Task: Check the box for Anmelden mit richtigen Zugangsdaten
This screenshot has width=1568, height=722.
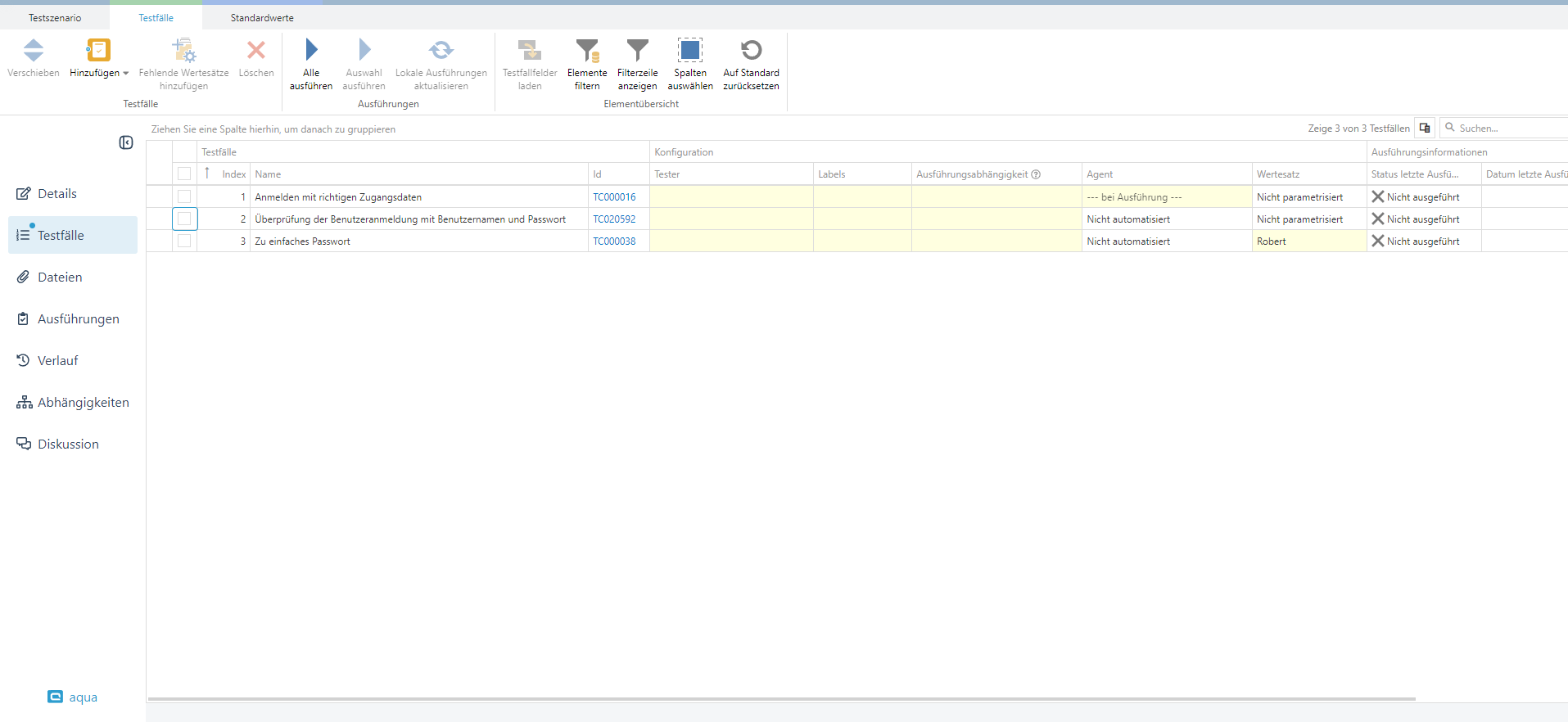Action: pyautogui.click(x=184, y=196)
